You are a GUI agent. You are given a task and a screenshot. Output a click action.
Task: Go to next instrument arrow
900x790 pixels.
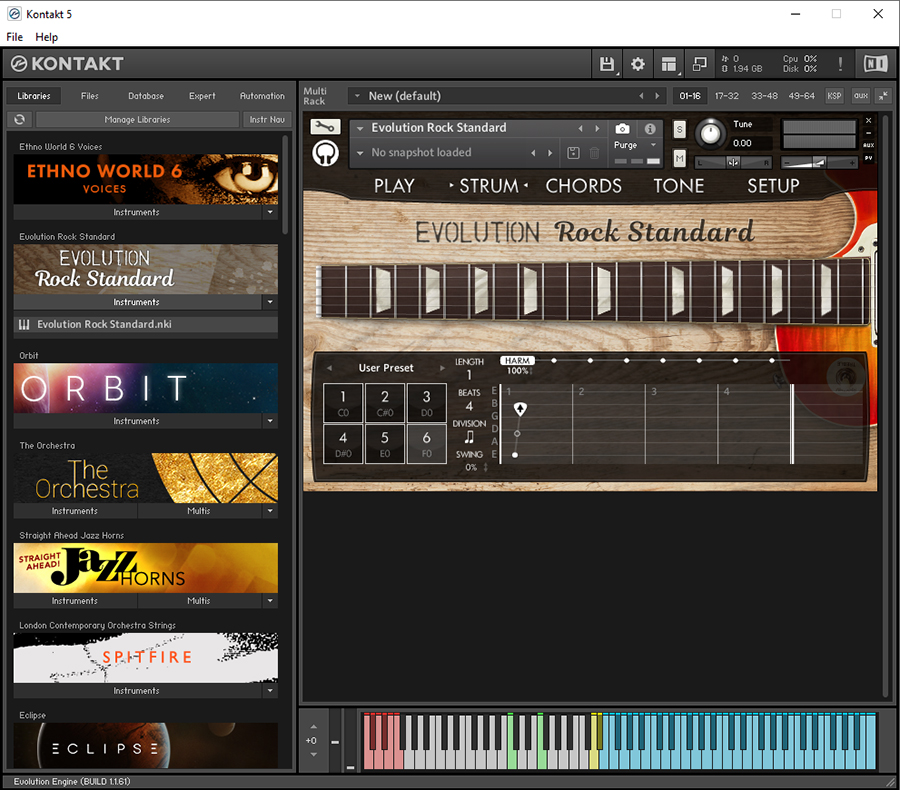(597, 129)
